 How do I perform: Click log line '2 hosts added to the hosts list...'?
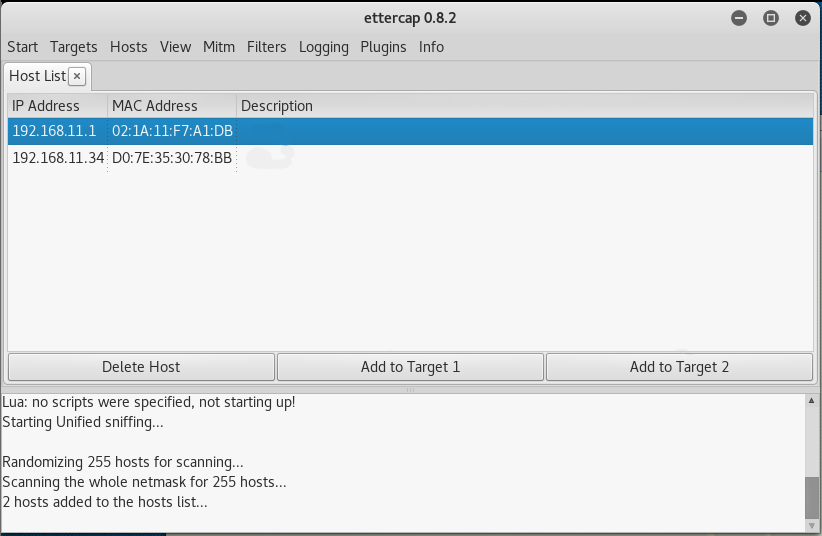click(105, 502)
